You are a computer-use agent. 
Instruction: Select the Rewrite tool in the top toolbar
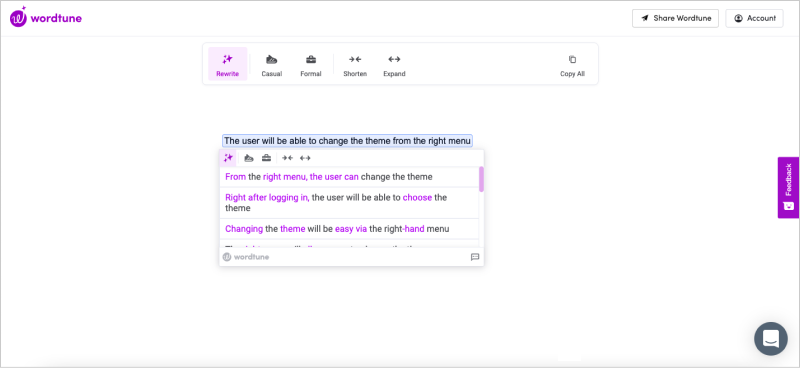pyautogui.click(x=228, y=64)
